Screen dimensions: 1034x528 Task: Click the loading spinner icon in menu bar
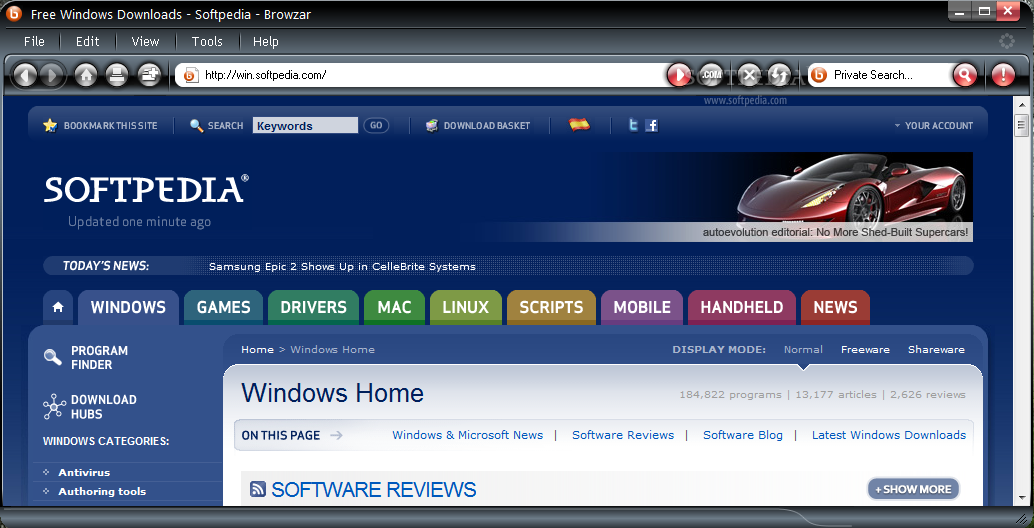coord(1006,41)
